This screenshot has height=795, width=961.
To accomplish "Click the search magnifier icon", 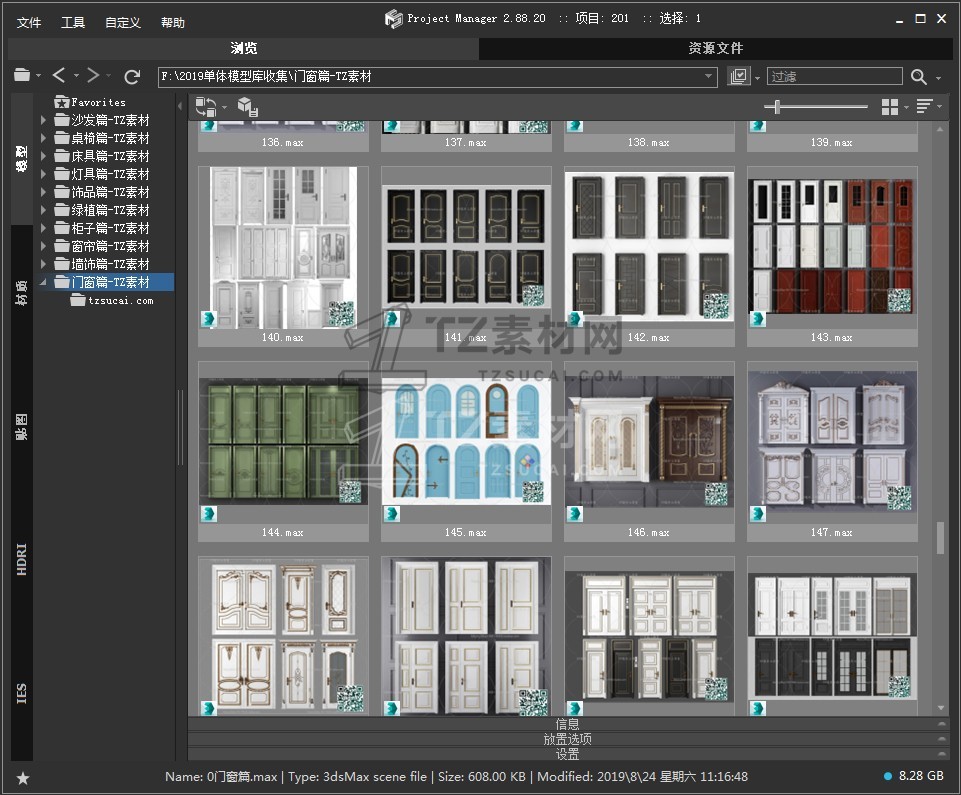I will tap(919, 76).
